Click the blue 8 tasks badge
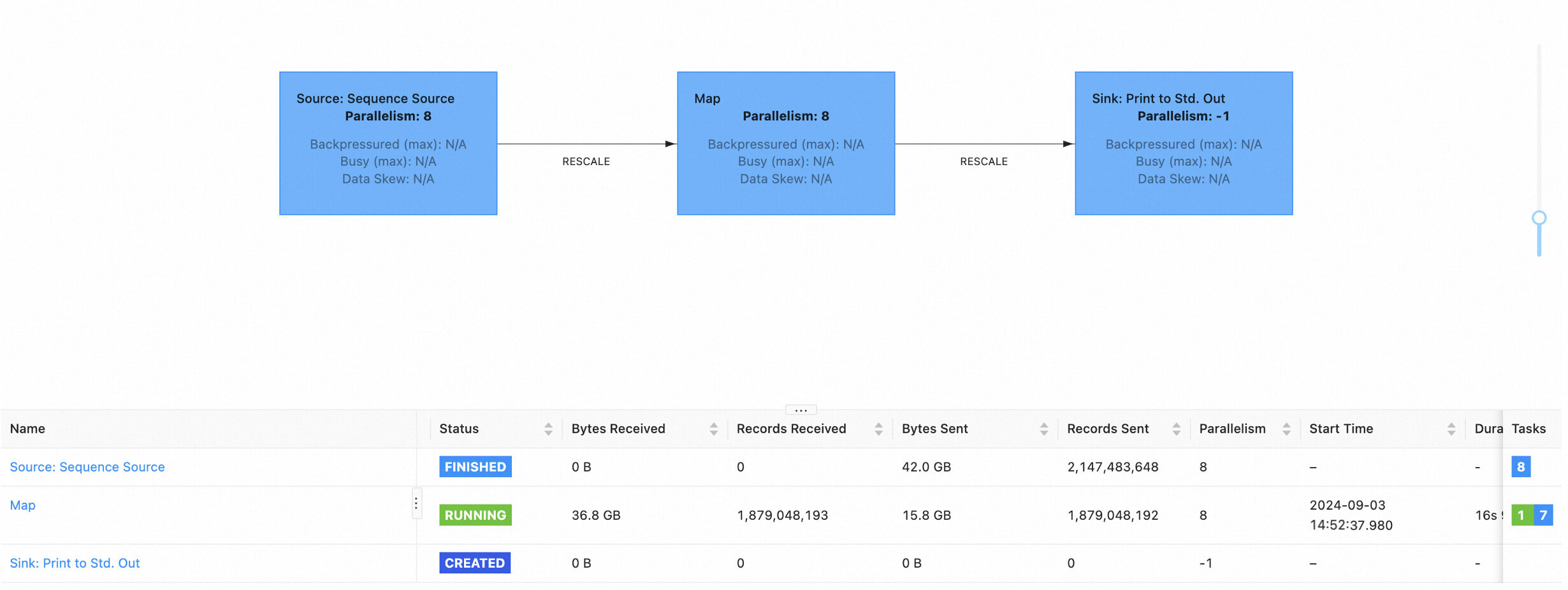Viewport: 1568px width, 590px height. tap(1520, 467)
